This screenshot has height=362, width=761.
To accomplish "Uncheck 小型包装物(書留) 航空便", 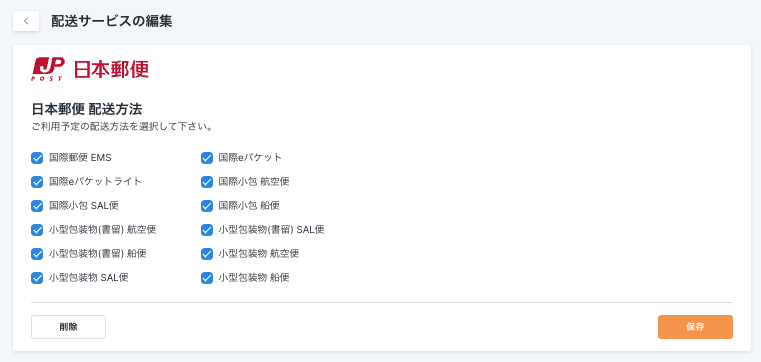I will click(37, 230).
